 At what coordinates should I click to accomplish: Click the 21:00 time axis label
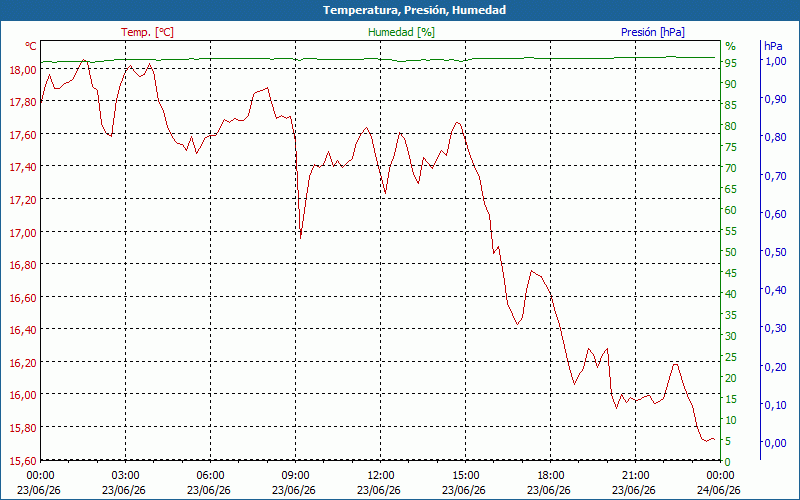[636, 476]
